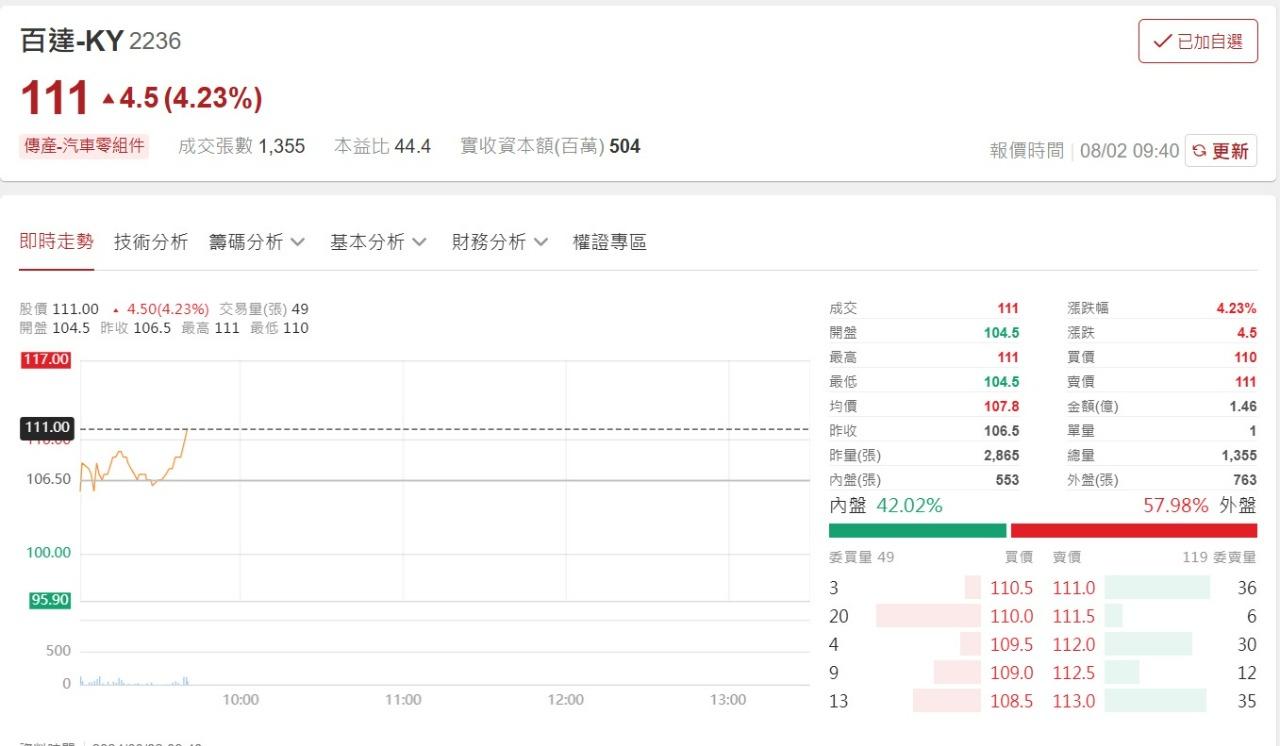Select the 110.5 best bid price
Viewport: 1280px width, 746px height.
coord(1011,588)
